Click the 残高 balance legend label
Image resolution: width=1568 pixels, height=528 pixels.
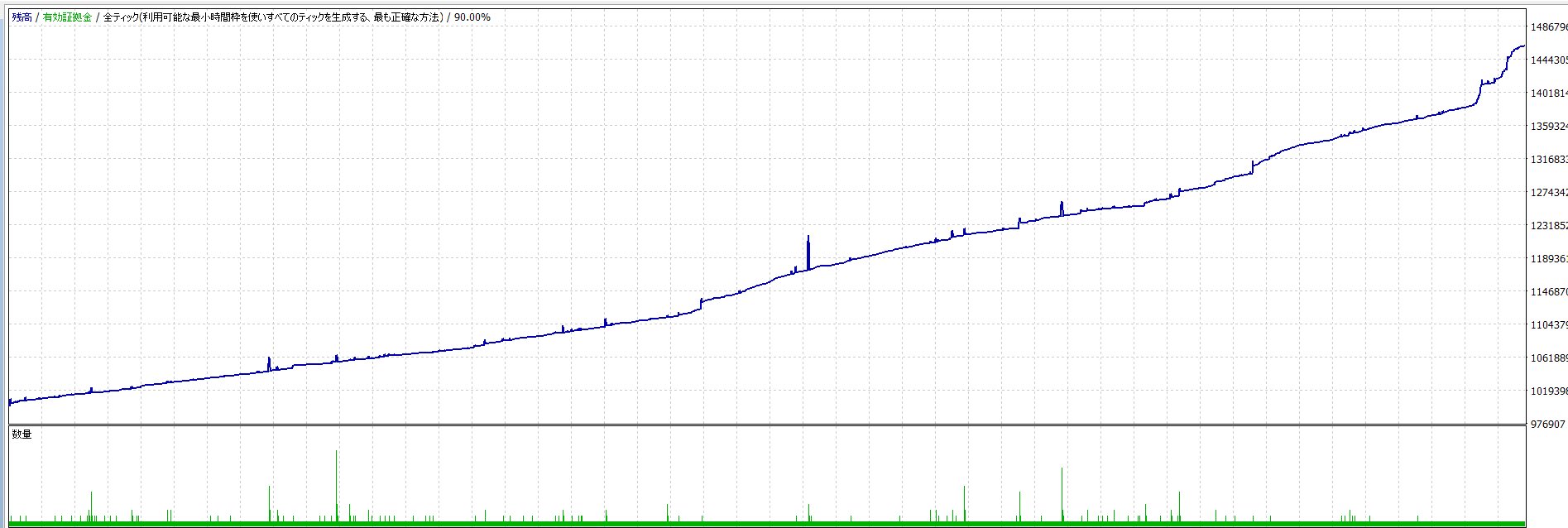(x=22, y=17)
